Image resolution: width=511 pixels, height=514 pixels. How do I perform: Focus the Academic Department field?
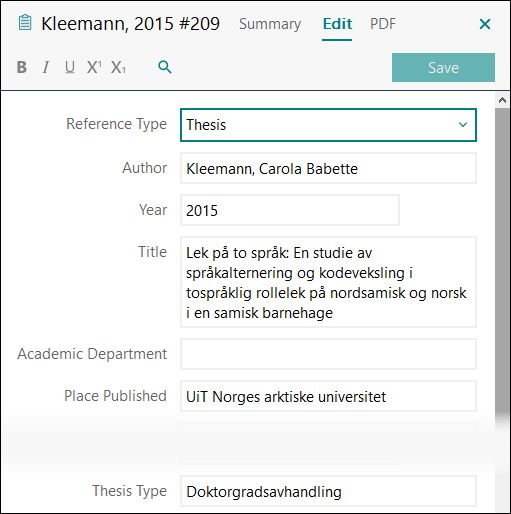pos(328,354)
